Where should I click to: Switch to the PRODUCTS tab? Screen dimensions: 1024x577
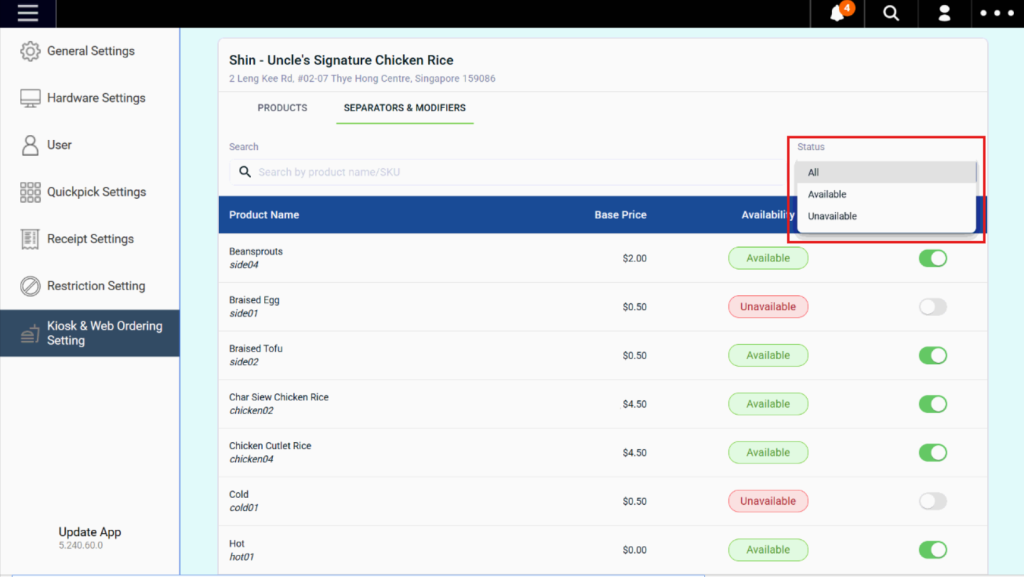(282, 108)
